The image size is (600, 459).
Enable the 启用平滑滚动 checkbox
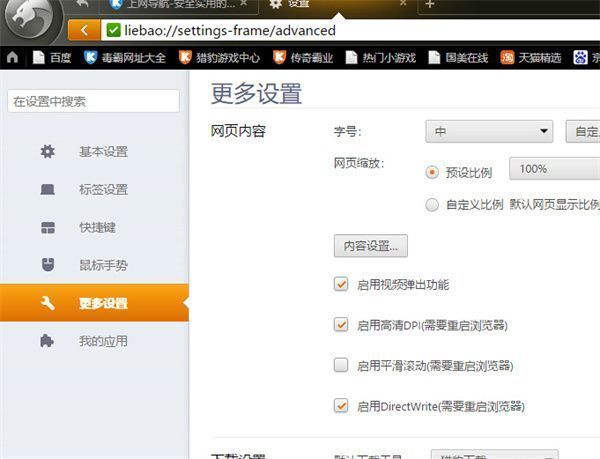click(341, 365)
